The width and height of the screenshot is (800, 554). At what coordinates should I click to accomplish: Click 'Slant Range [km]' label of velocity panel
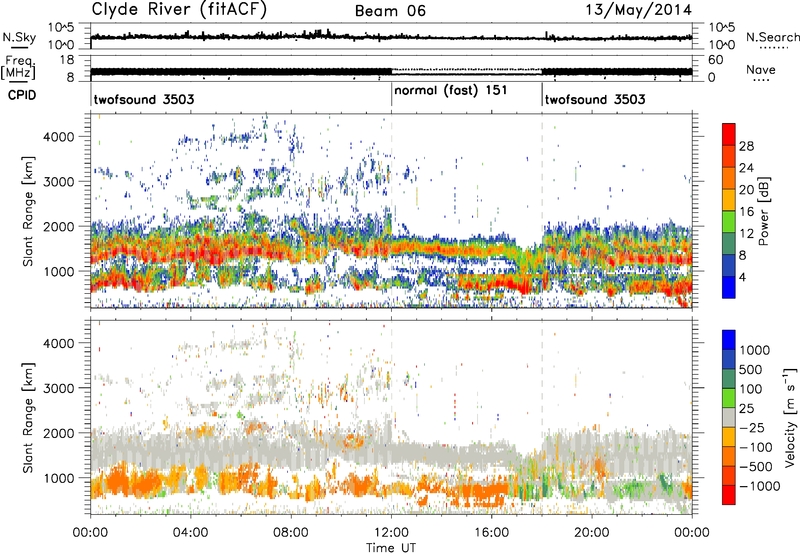(28, 417)
